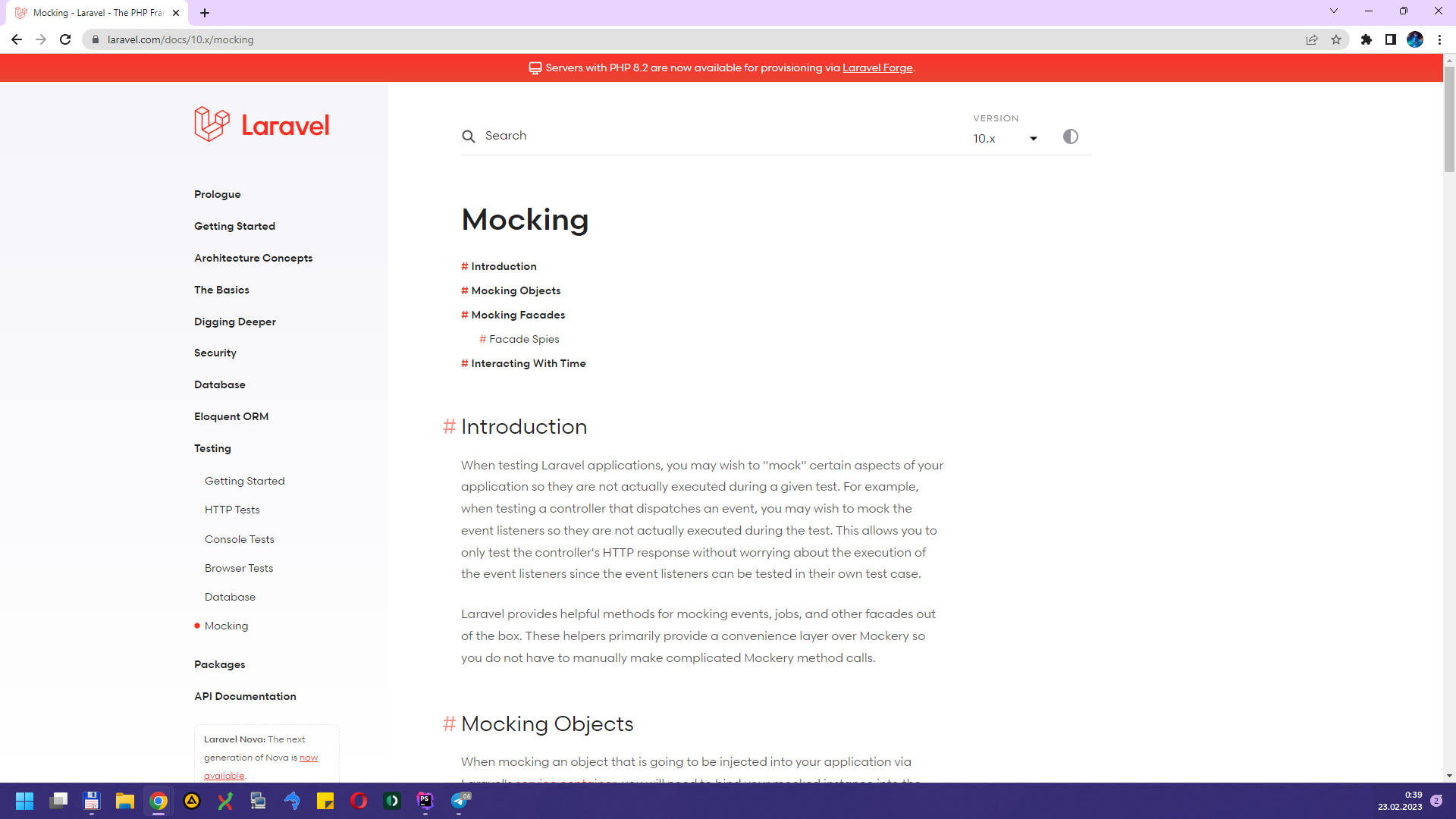Click the share page icon
1456x819 pixels.
coord(1312,39)
